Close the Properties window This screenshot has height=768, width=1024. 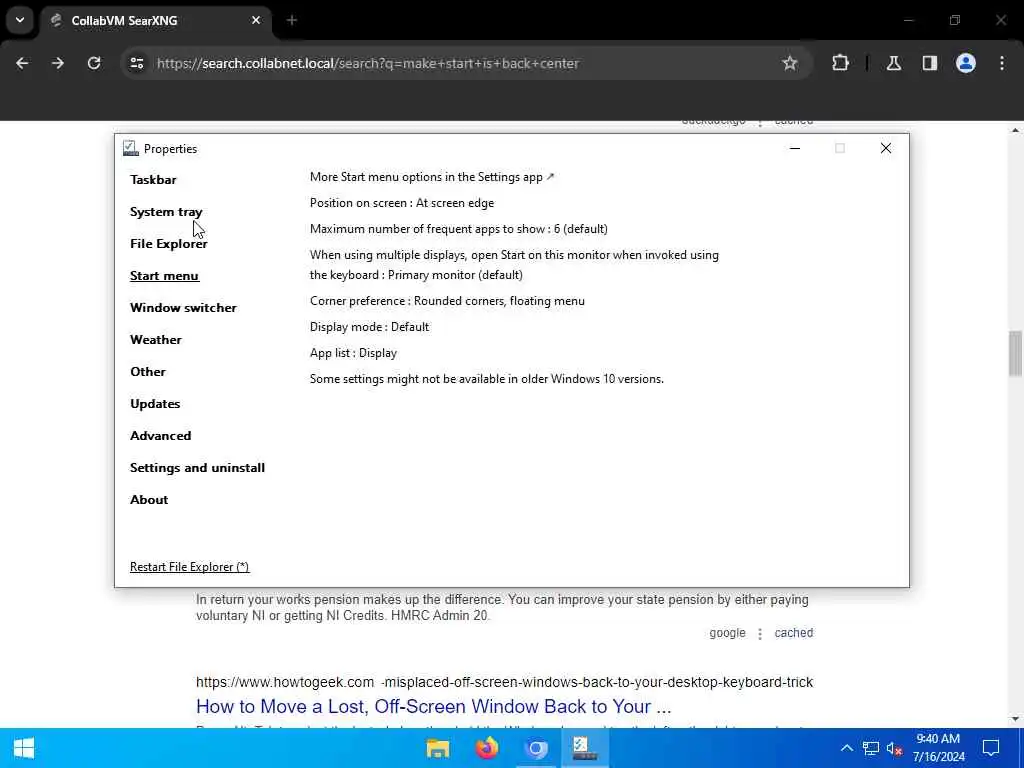tap(886, 148)
